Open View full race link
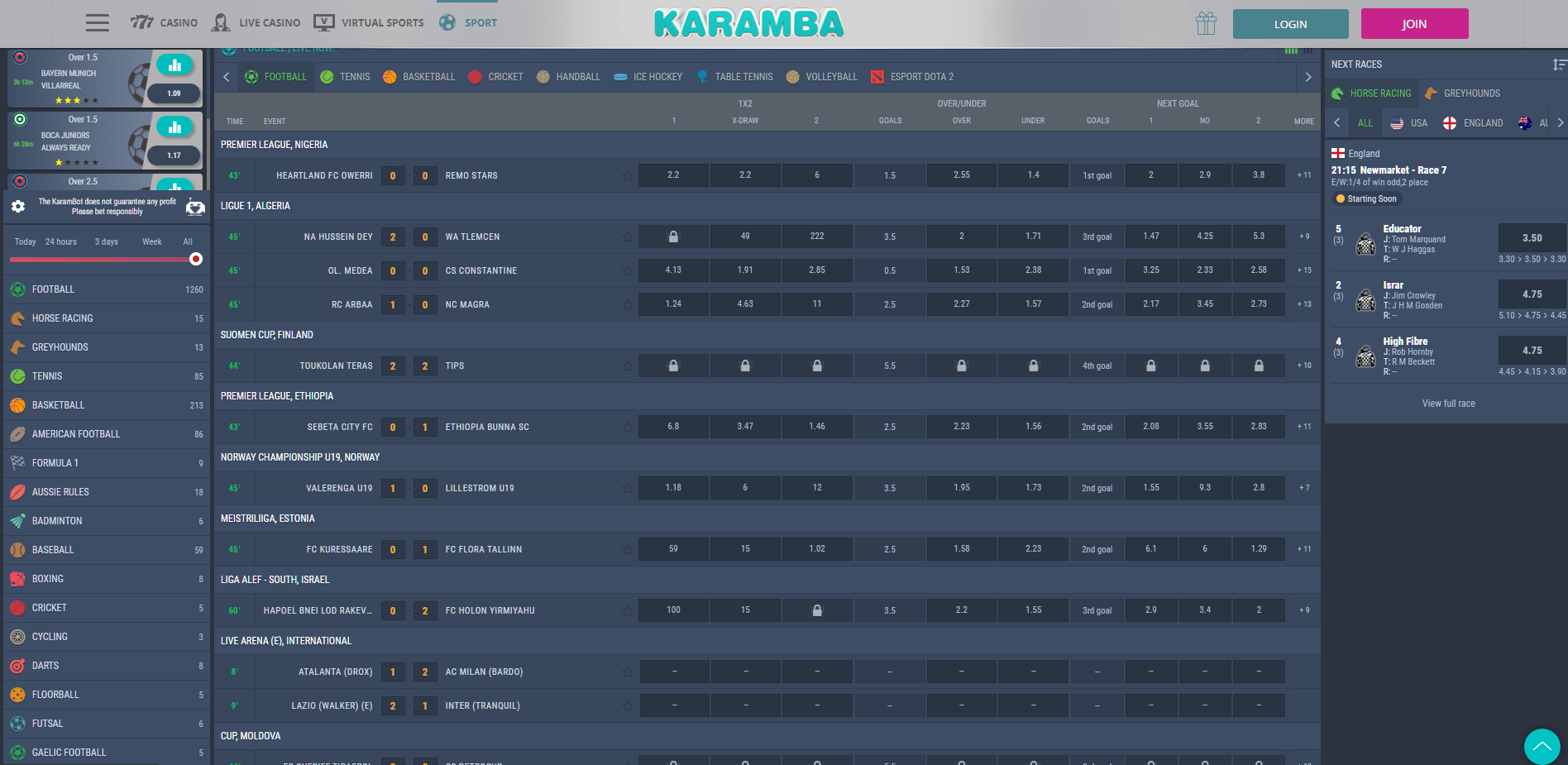 point(1448,404)
